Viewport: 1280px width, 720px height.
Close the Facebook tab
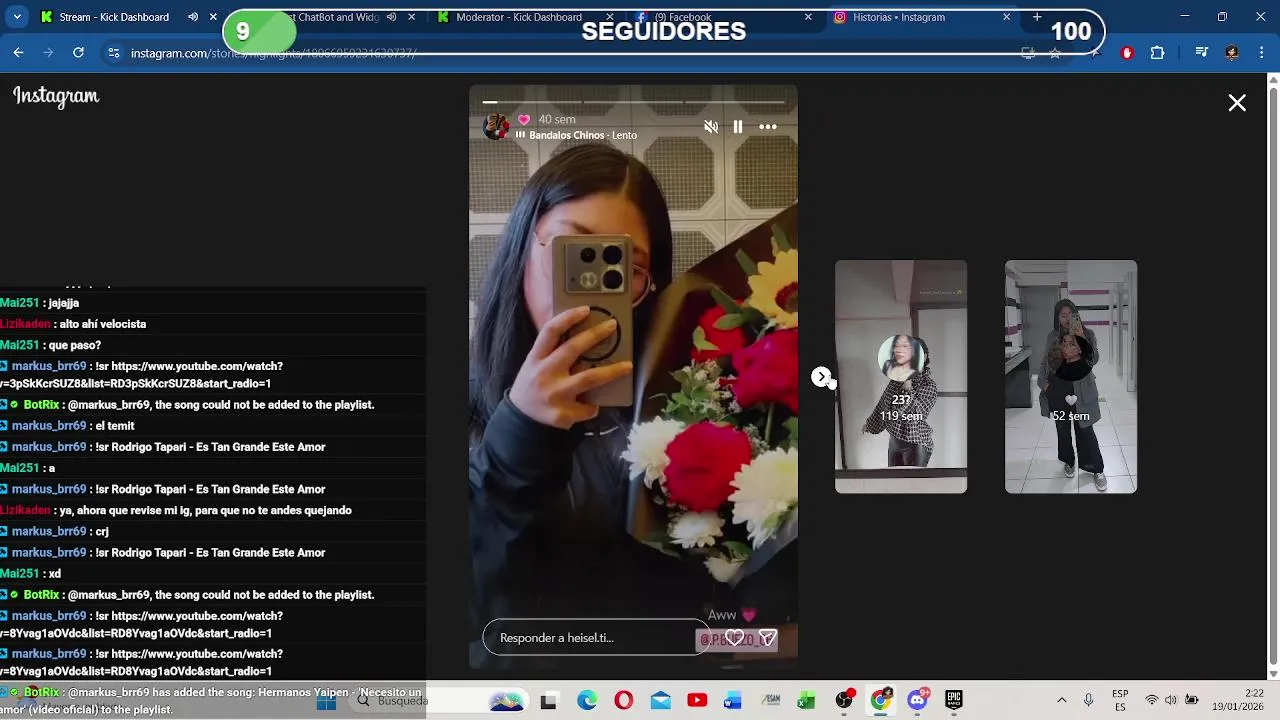pyautogui.click(x=808, y=17)
